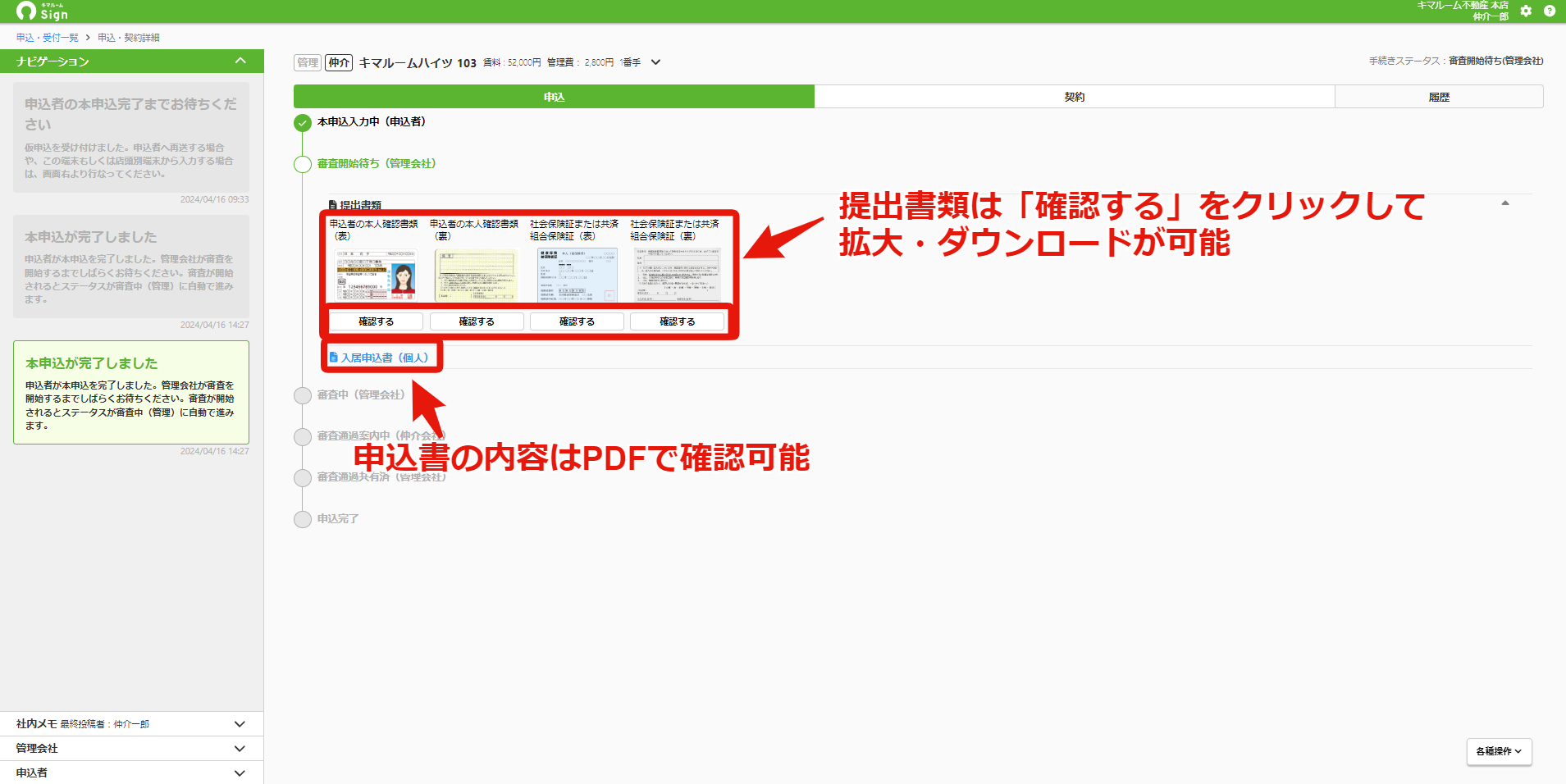Select the greyed 本申込が完了しました notification
The image size is (1566, 784).
(131, 267)
